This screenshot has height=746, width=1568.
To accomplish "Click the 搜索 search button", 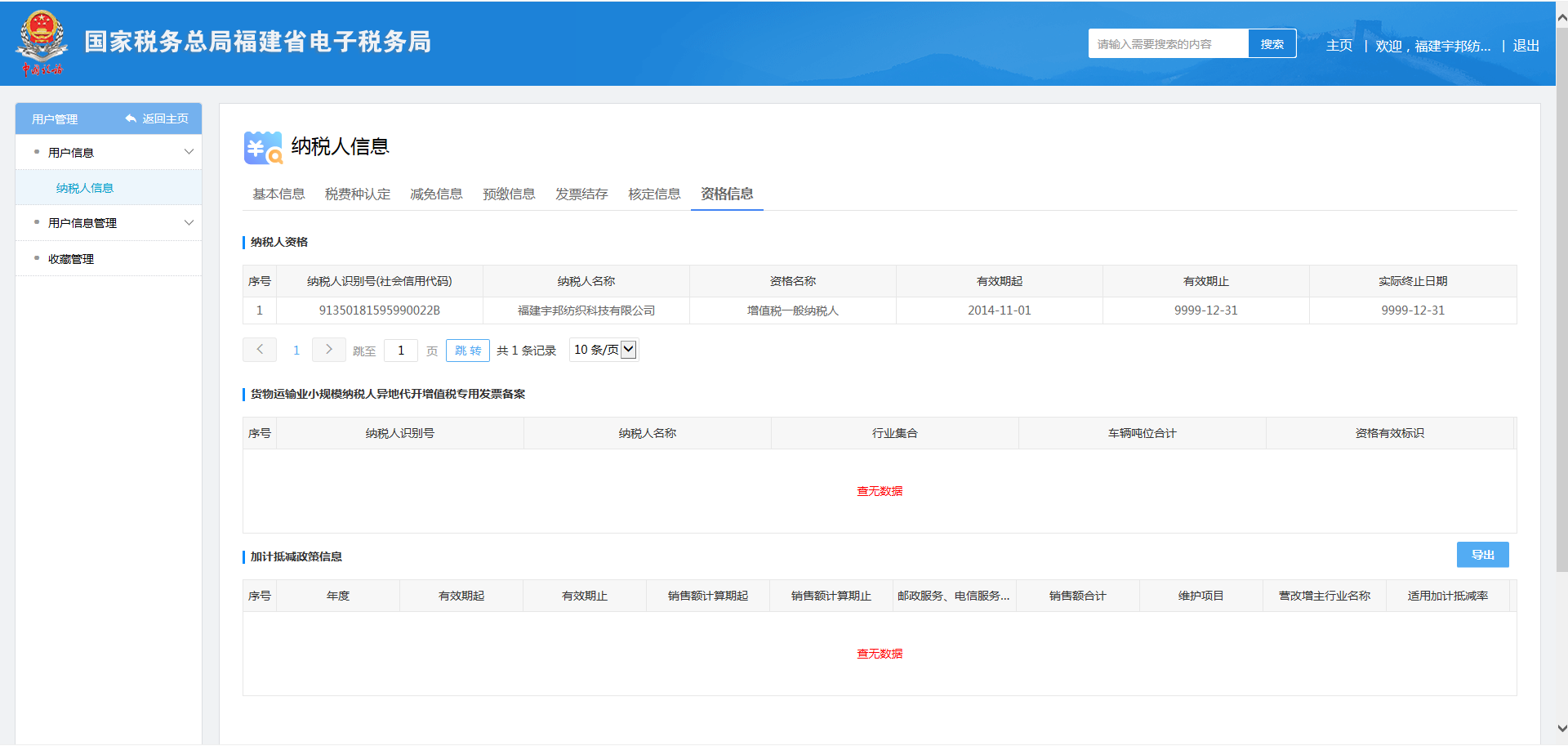I will click(1272, 44).
